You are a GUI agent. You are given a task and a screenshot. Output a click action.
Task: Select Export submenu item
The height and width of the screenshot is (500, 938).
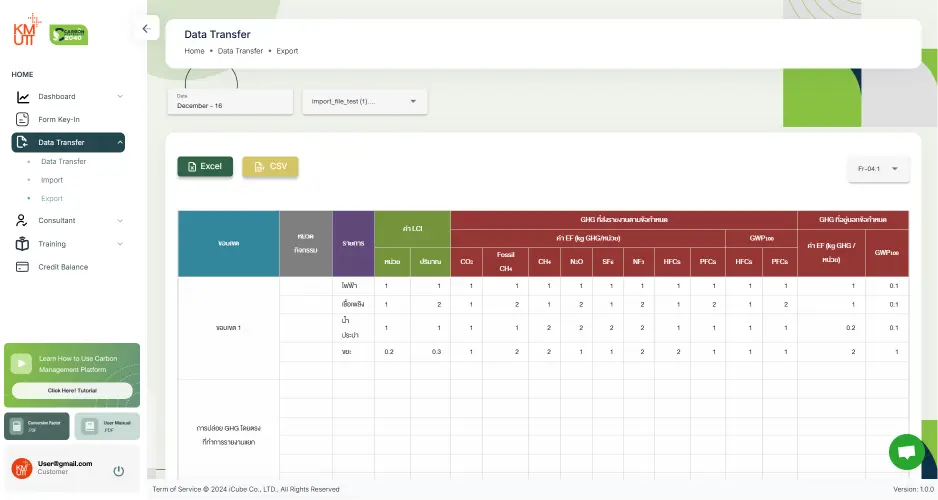point(52,199)
